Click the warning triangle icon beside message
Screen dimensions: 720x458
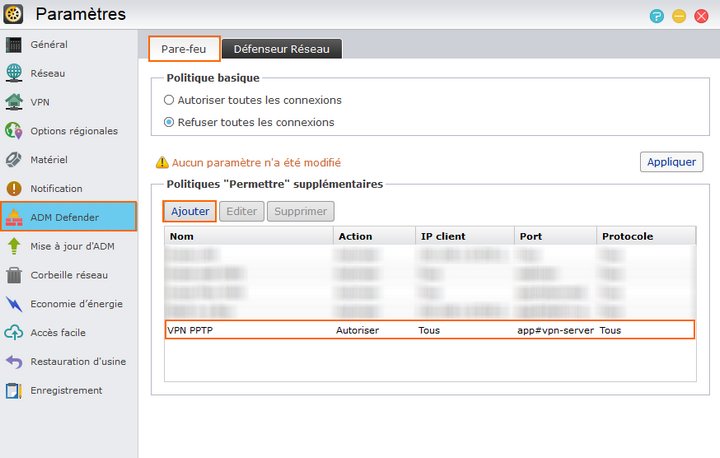click(x=162, y=162)
